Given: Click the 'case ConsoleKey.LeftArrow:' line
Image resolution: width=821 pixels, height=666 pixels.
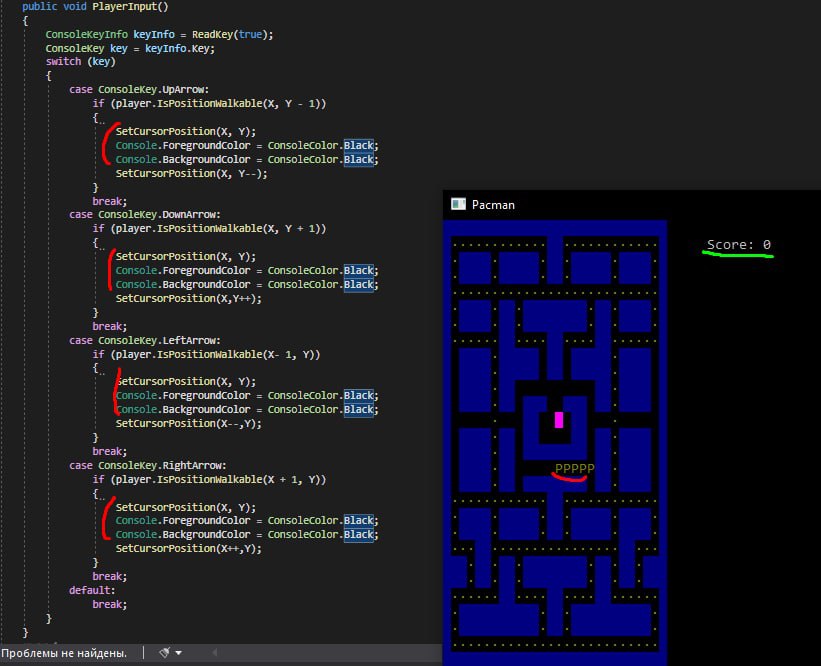Looking at the screenshot, I should click(145, 340).
